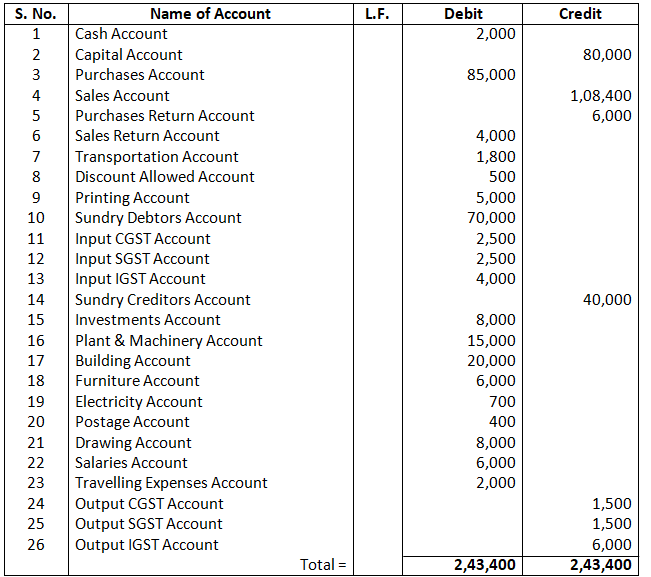The image size is (651, 577).
Task: Select the "Debit" column header
Action: click(x=463, y=14)
